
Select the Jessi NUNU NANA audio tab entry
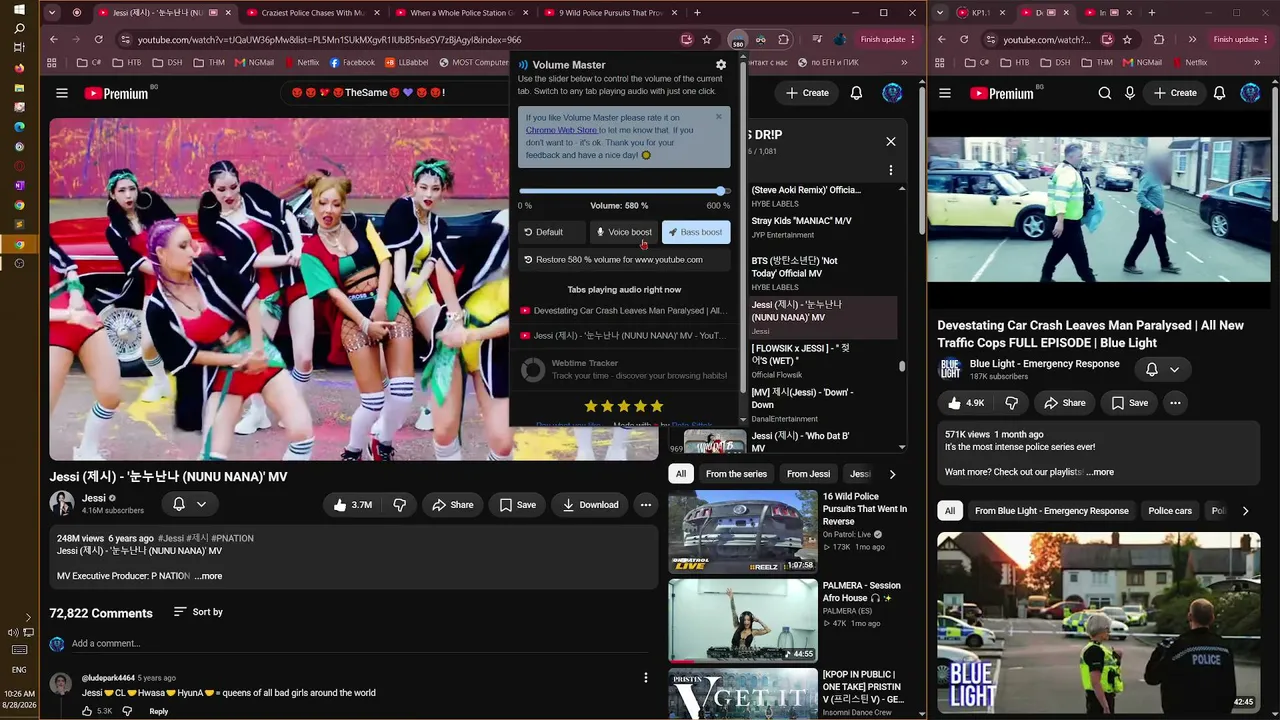tap(624, 336)
